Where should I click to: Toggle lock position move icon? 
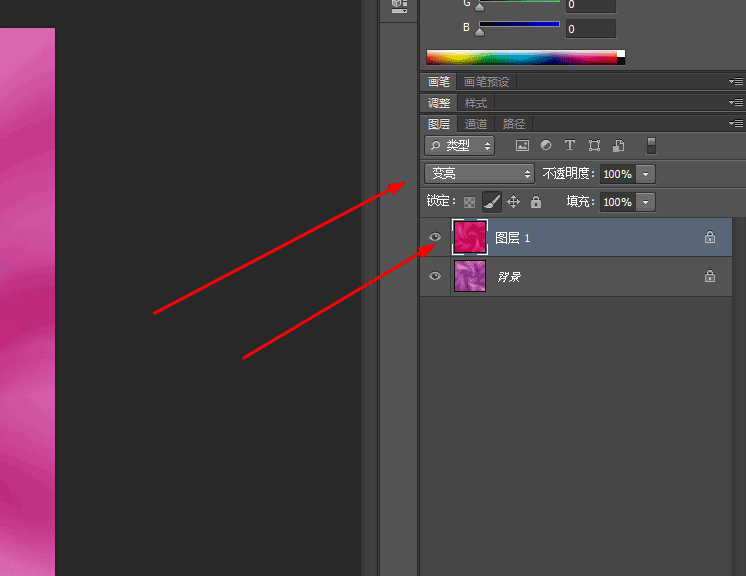click(x=513, y=202)
